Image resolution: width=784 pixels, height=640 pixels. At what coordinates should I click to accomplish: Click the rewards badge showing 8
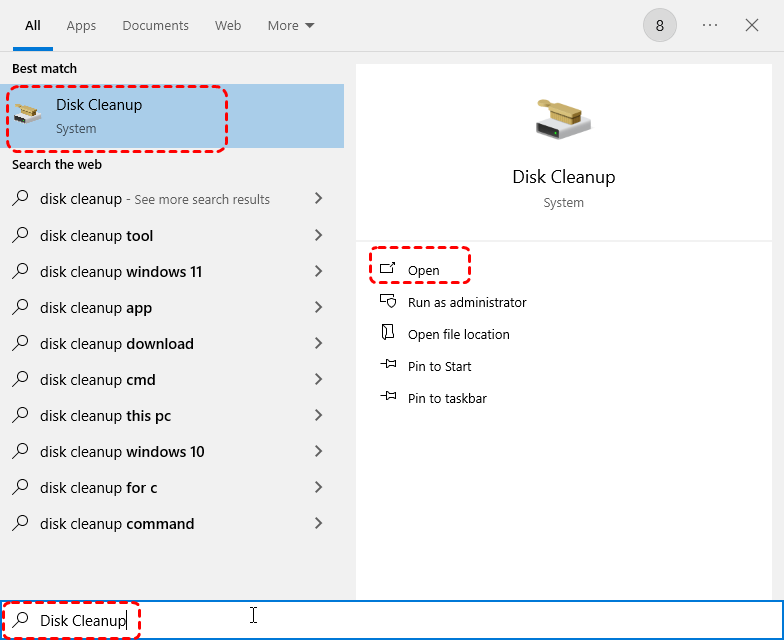click(x=660, y=25)
